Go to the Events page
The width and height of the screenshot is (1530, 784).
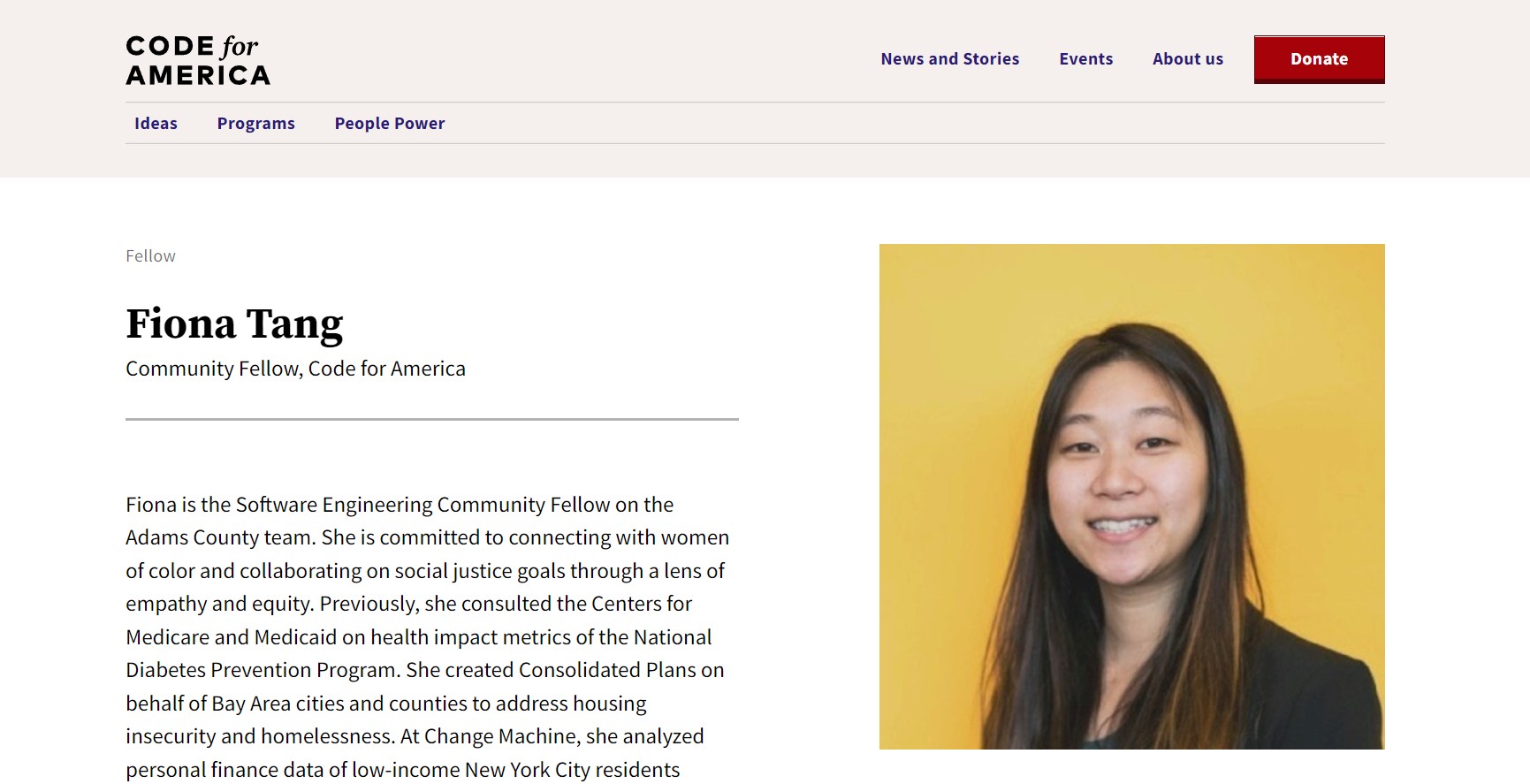(1085, 59)
